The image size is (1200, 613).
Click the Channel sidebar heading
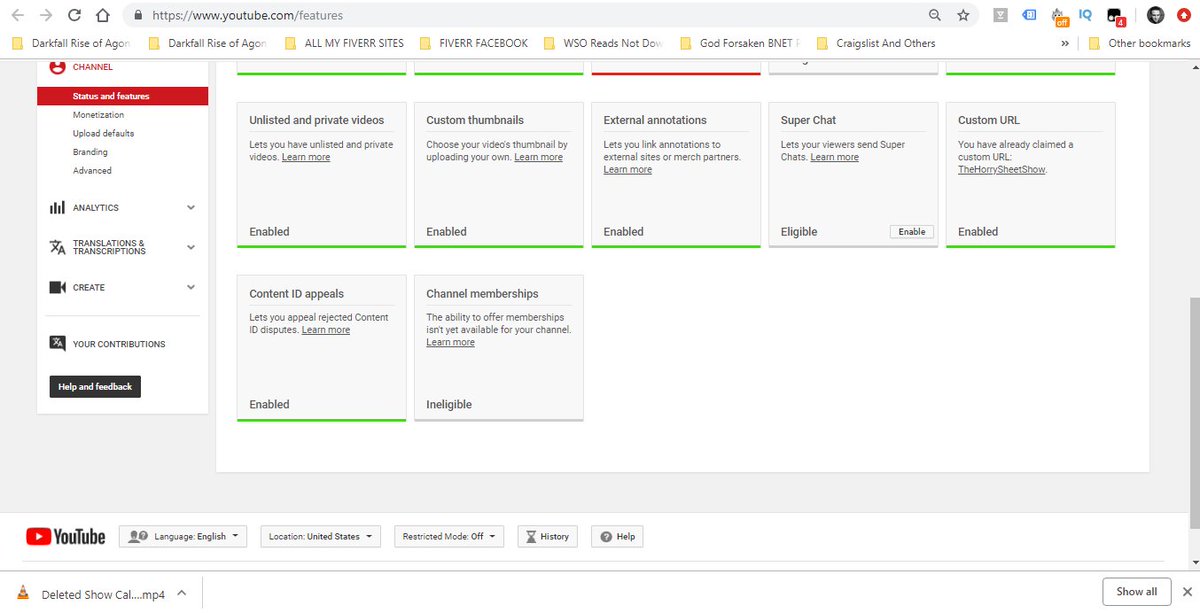pyautogui.click(x=93, y=67)
